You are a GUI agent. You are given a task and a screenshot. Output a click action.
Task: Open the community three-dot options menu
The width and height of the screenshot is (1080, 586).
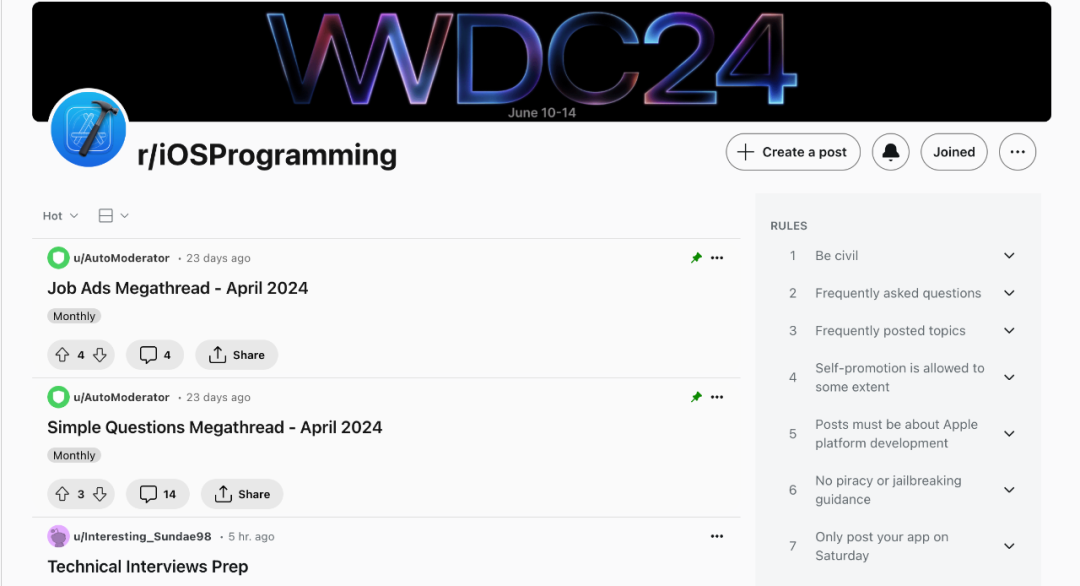[x=1017, y=152]
